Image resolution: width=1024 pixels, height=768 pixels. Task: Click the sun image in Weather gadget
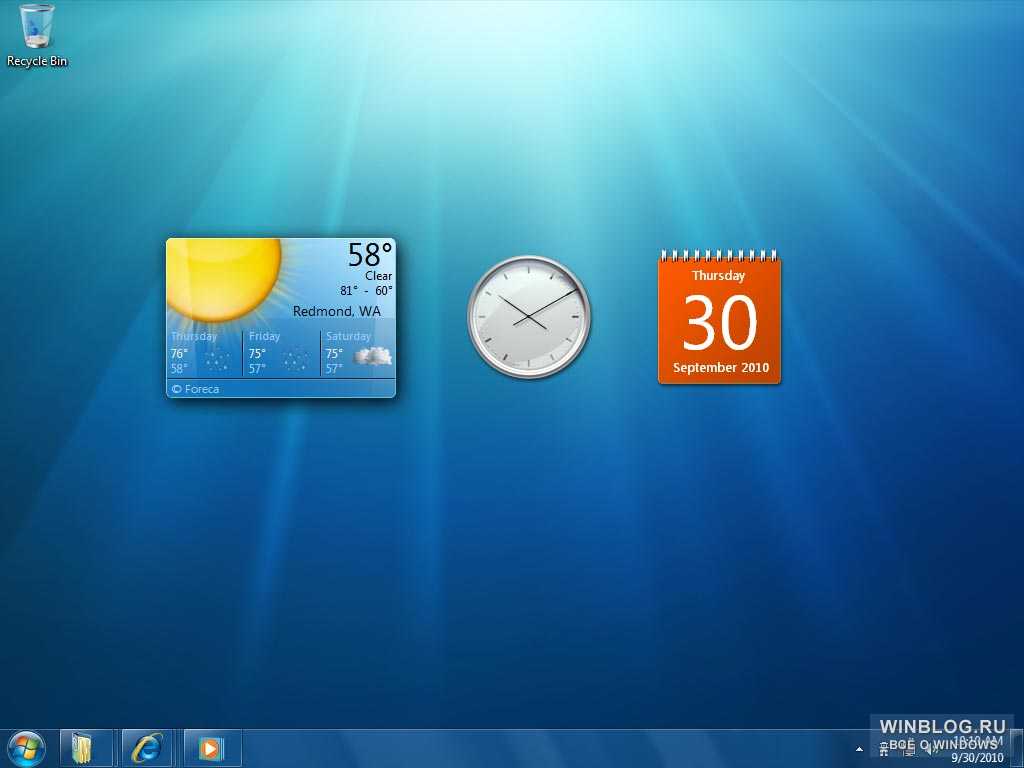coord(224,278)
